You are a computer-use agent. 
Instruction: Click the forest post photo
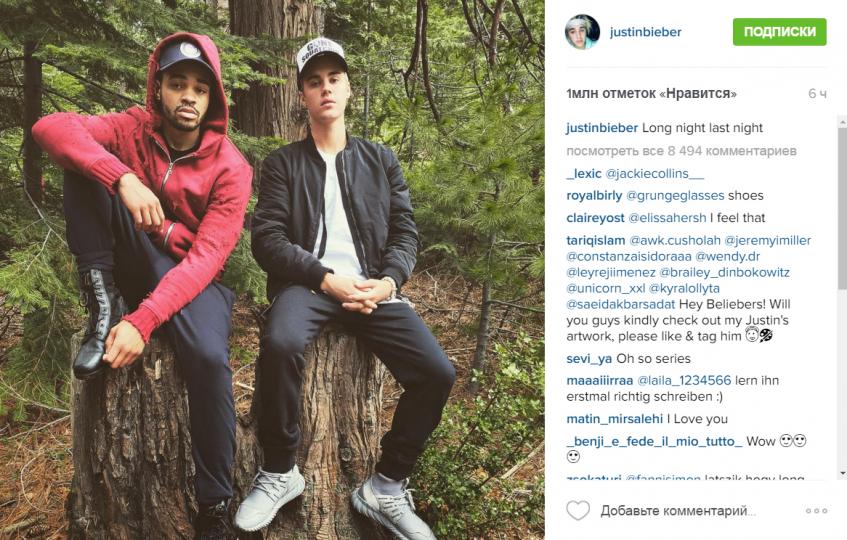272,270
